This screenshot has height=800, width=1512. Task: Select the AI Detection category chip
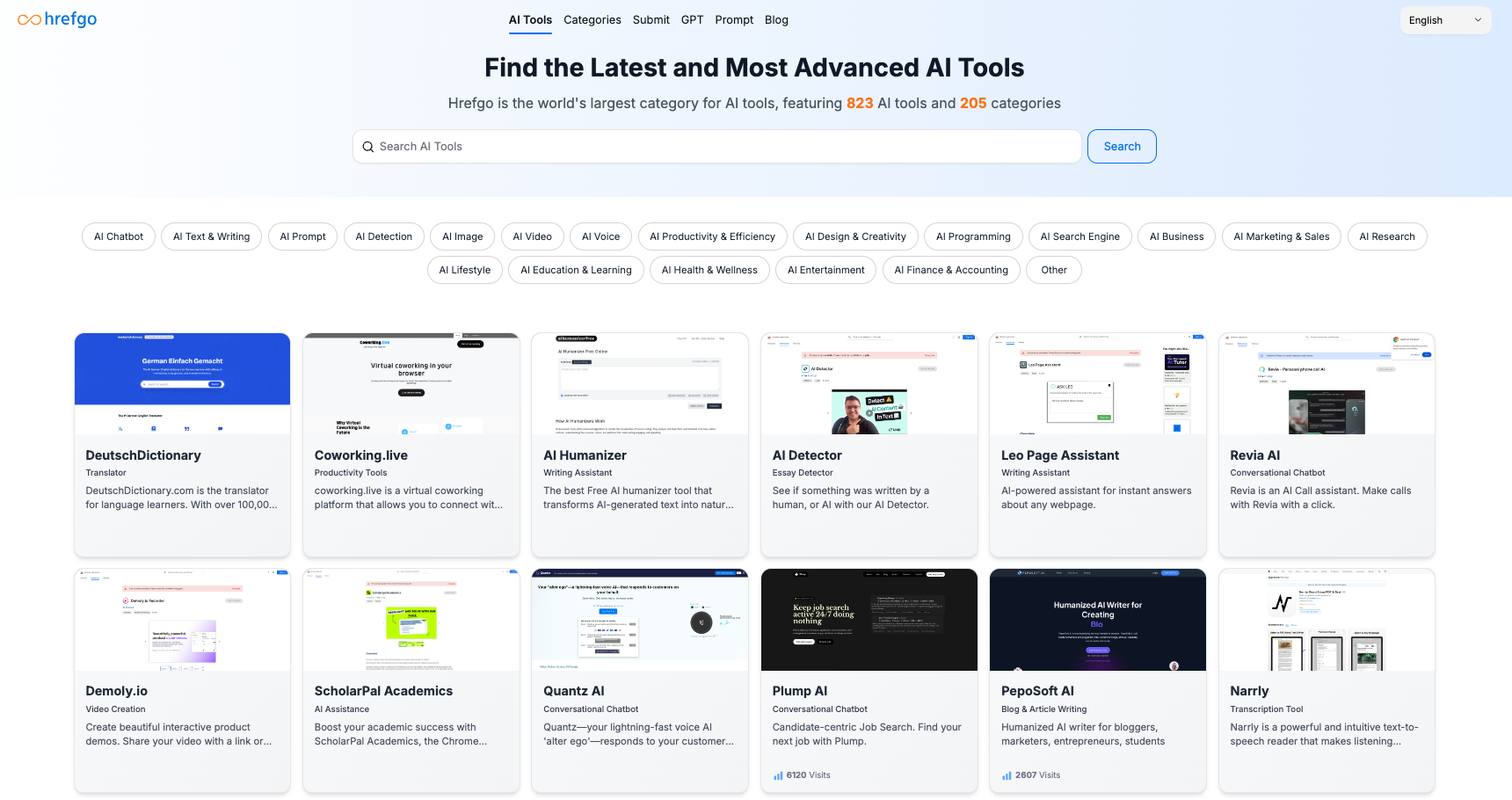pyautogui.click(x=384, y=236)
